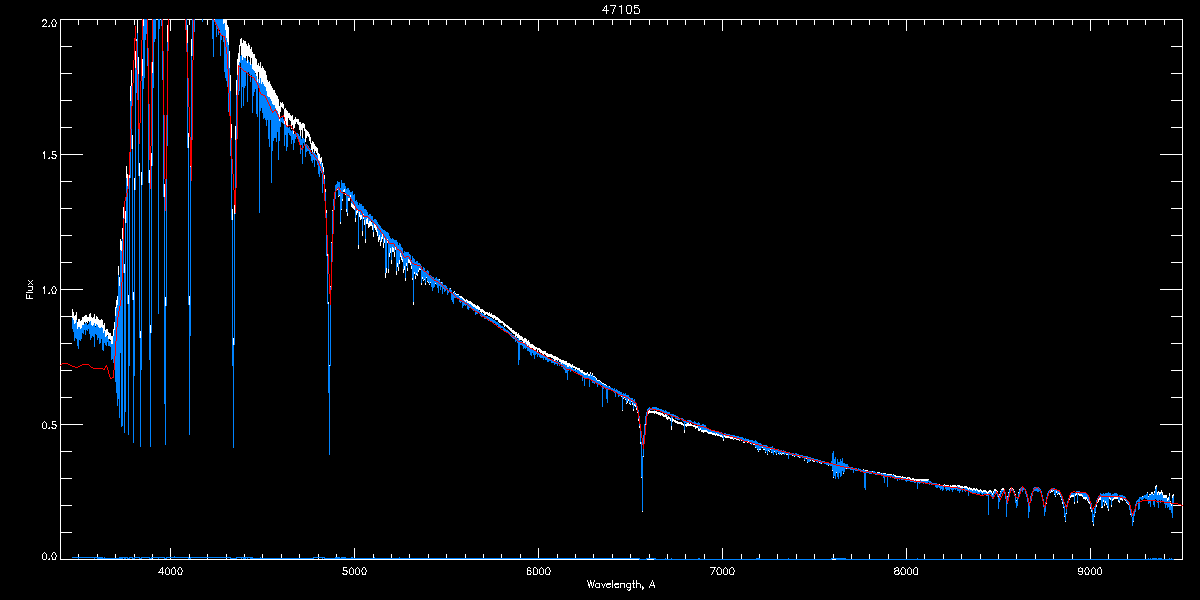Click the 0.0 flux tick label

48,554
